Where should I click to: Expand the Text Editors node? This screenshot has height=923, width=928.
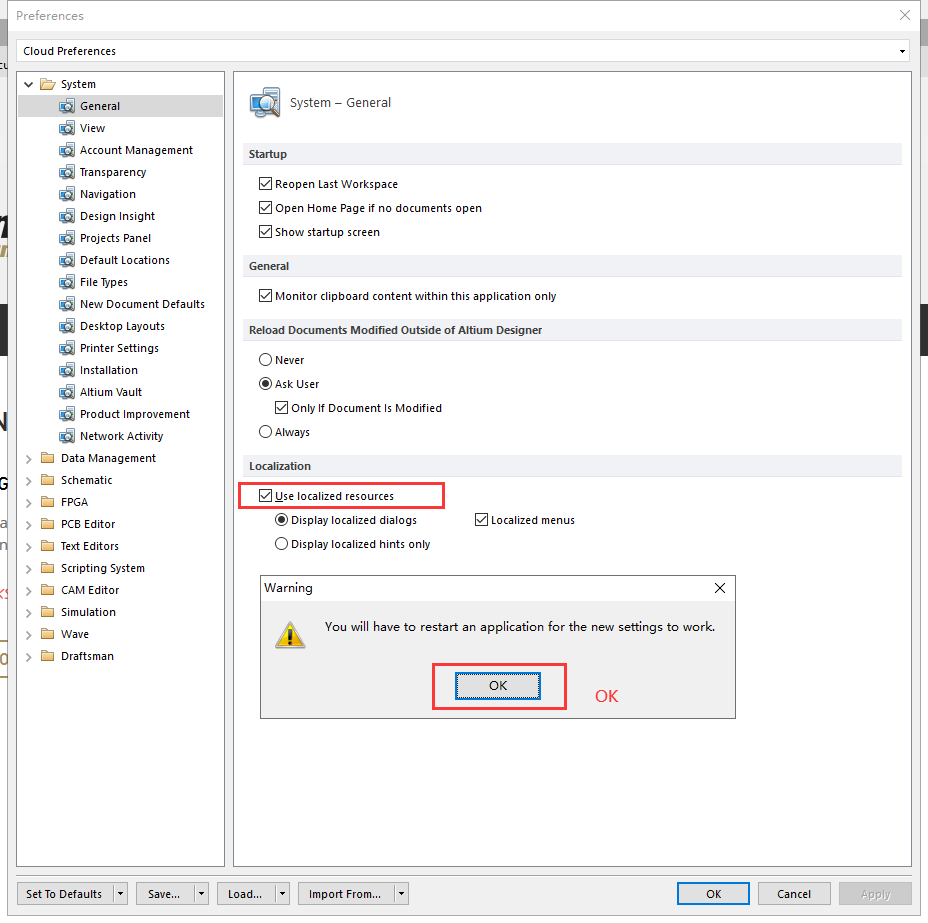coord(28,547)
